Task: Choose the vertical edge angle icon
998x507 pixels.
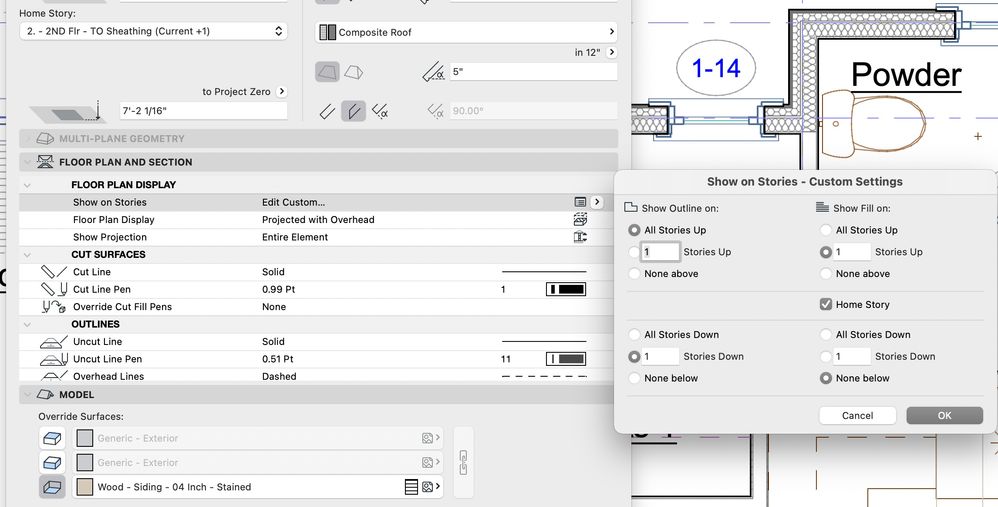Action: 353,111
